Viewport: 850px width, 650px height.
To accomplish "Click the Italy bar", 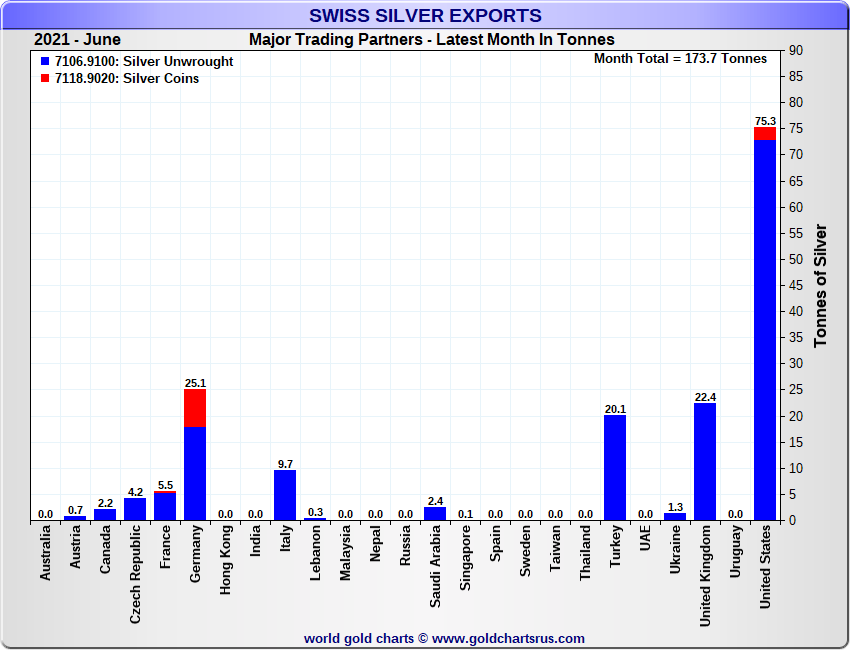I will coord(285,495).
